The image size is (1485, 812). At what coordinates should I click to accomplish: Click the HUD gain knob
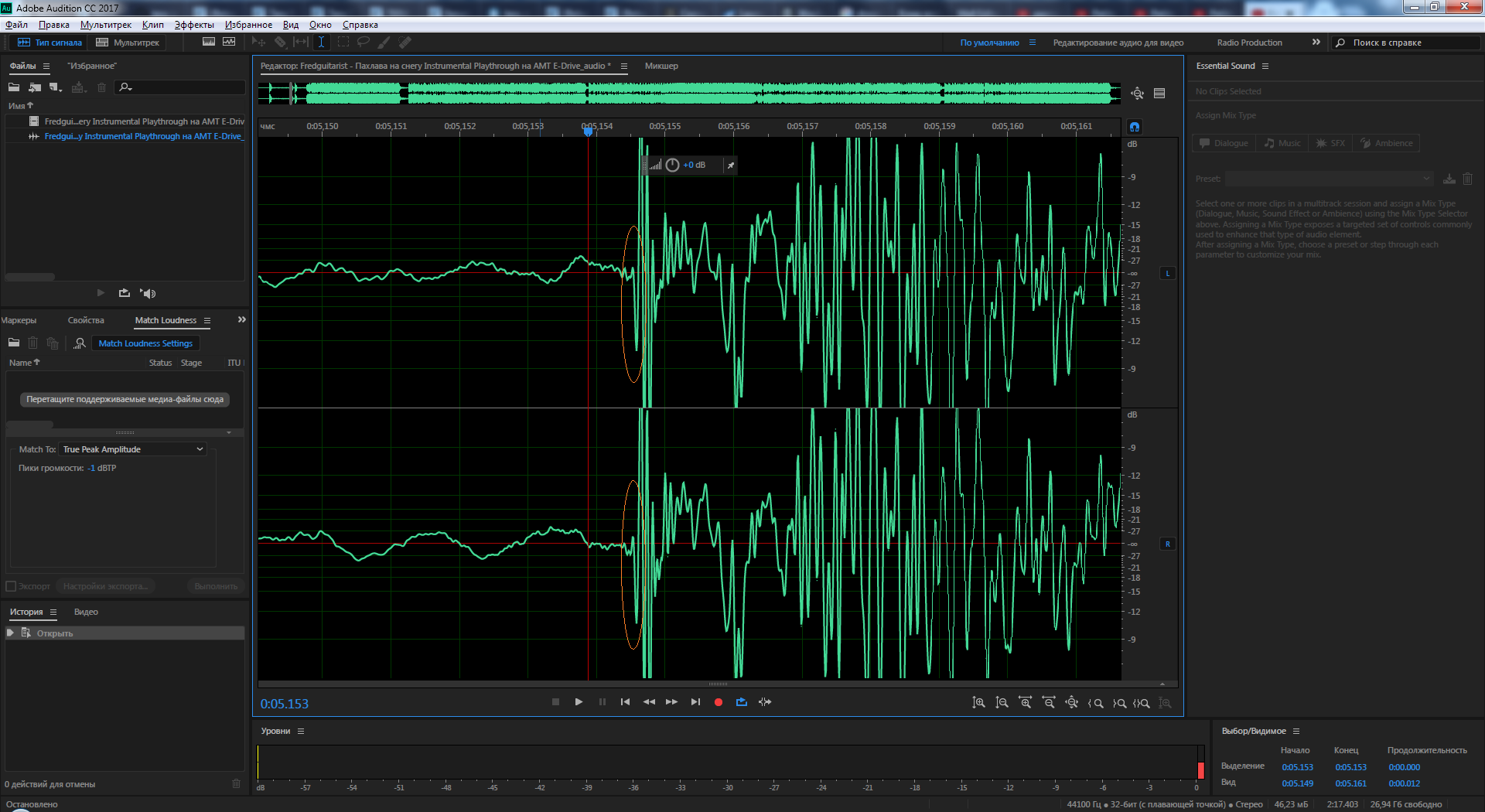pyautogui.click(x=672, y=165)
